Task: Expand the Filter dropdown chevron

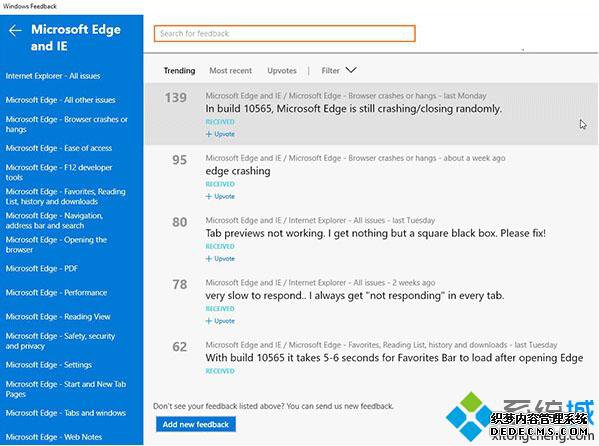Action: pos(351,70)
